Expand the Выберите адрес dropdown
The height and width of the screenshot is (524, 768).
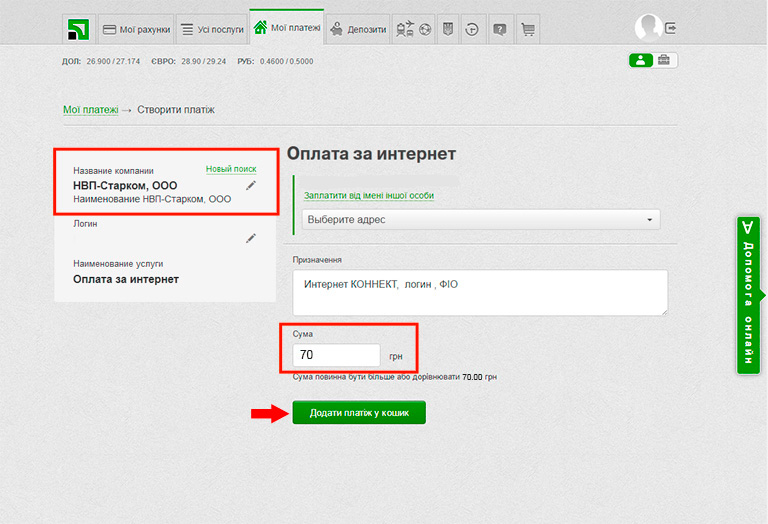(481, 219)
